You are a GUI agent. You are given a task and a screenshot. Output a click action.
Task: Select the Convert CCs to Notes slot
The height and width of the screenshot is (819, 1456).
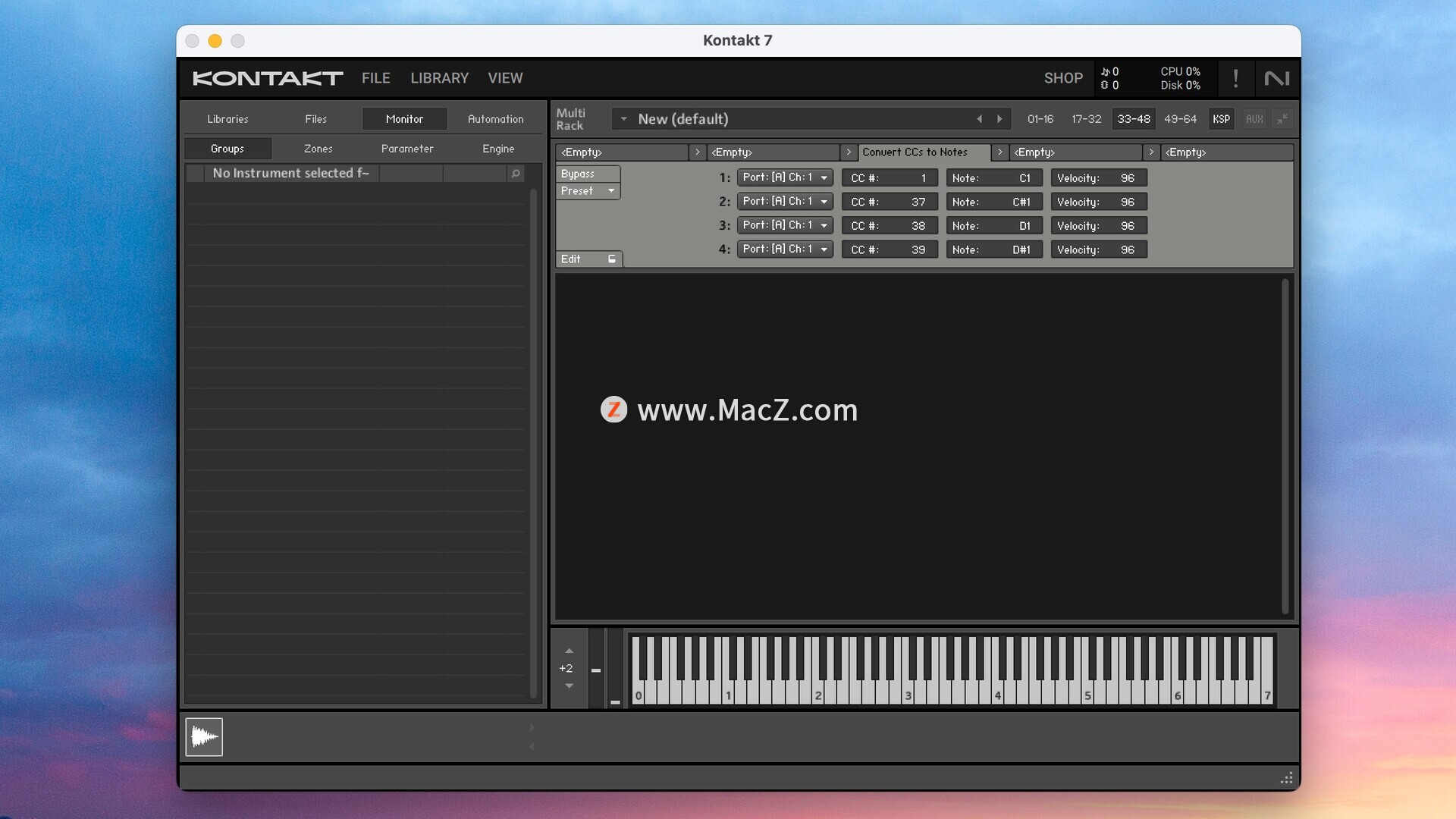924,152
